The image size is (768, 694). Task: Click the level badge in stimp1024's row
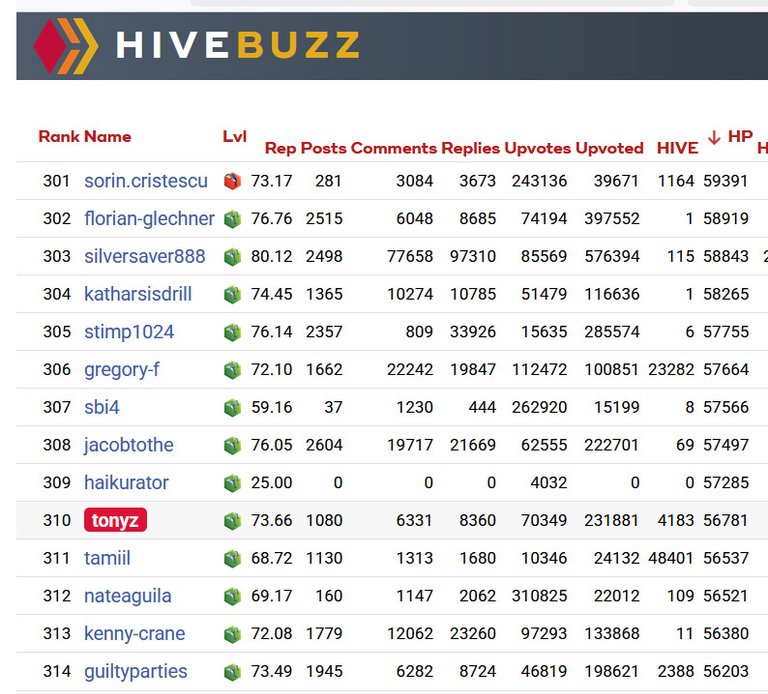click(x=232, y=332)
